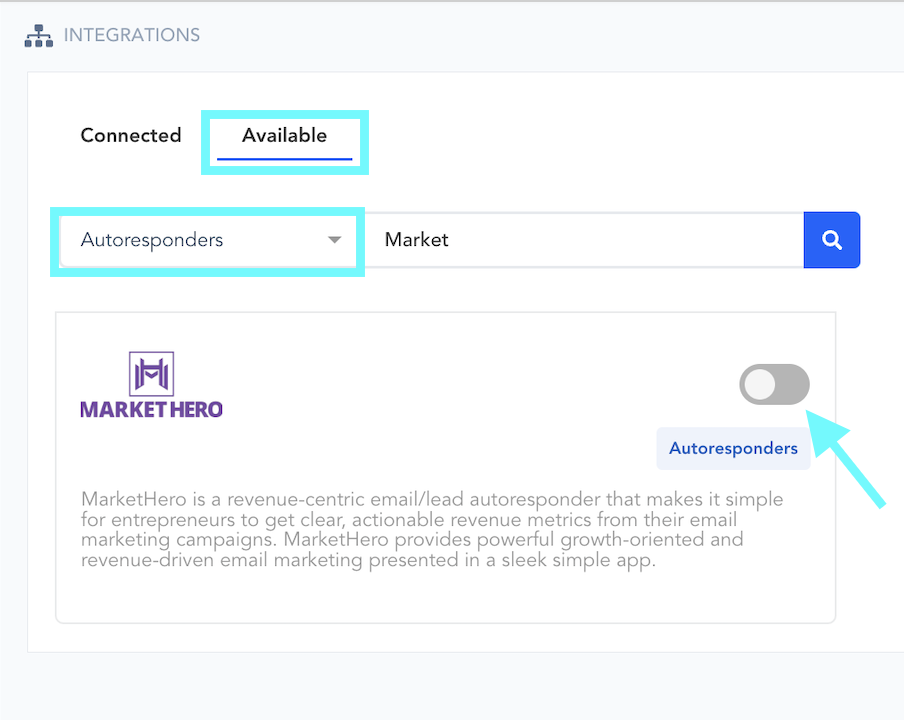Click the Integrations network hierarchy icon

38,35
